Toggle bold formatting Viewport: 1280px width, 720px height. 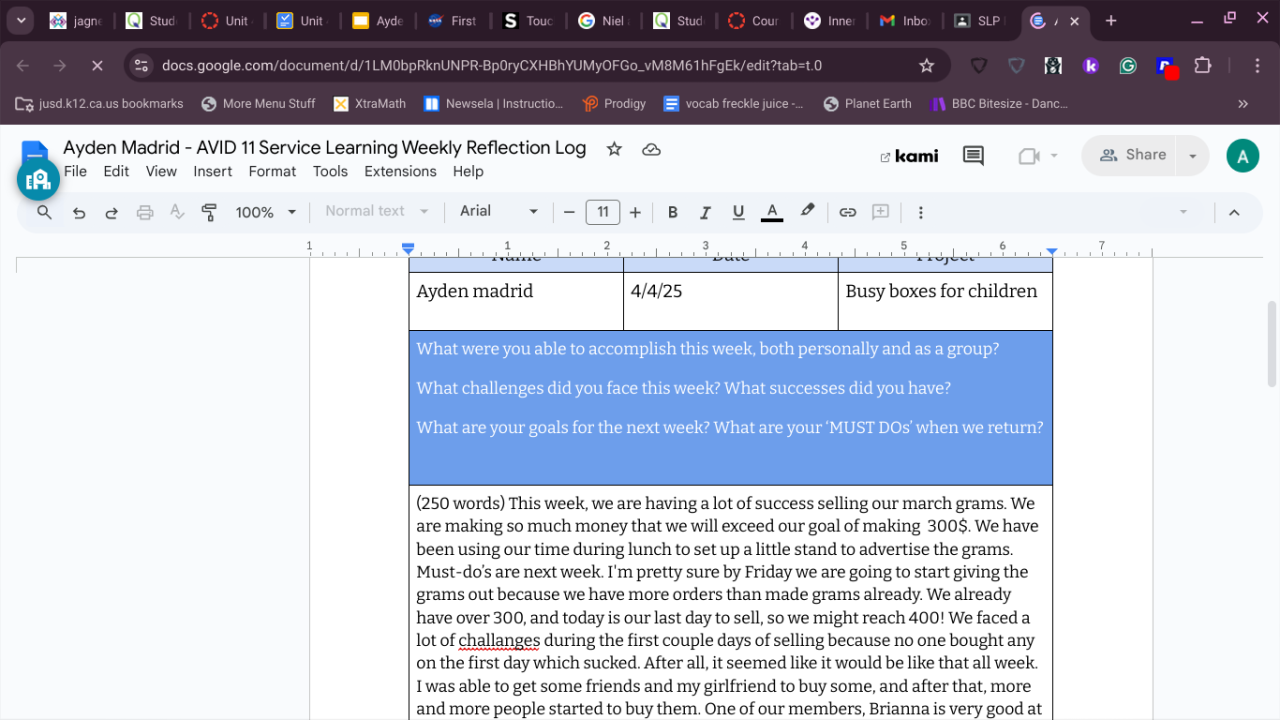click(x=673, y=212)
